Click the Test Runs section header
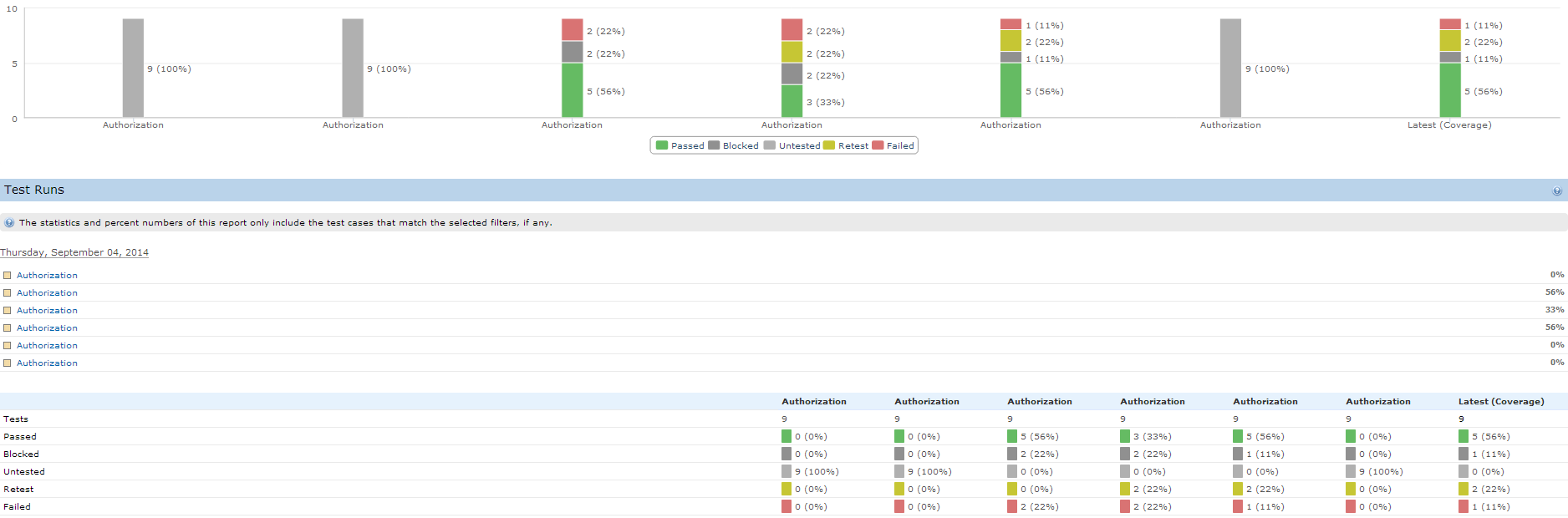The height and width of the screenshot is (518, 1568). pyautogui.click(x=784, y=190)
